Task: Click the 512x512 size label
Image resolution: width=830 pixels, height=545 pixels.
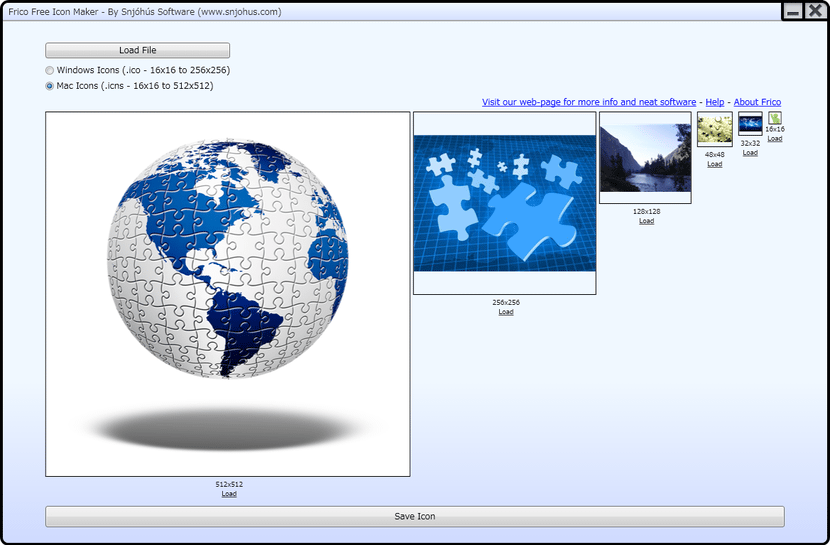Action: point(229,484)
